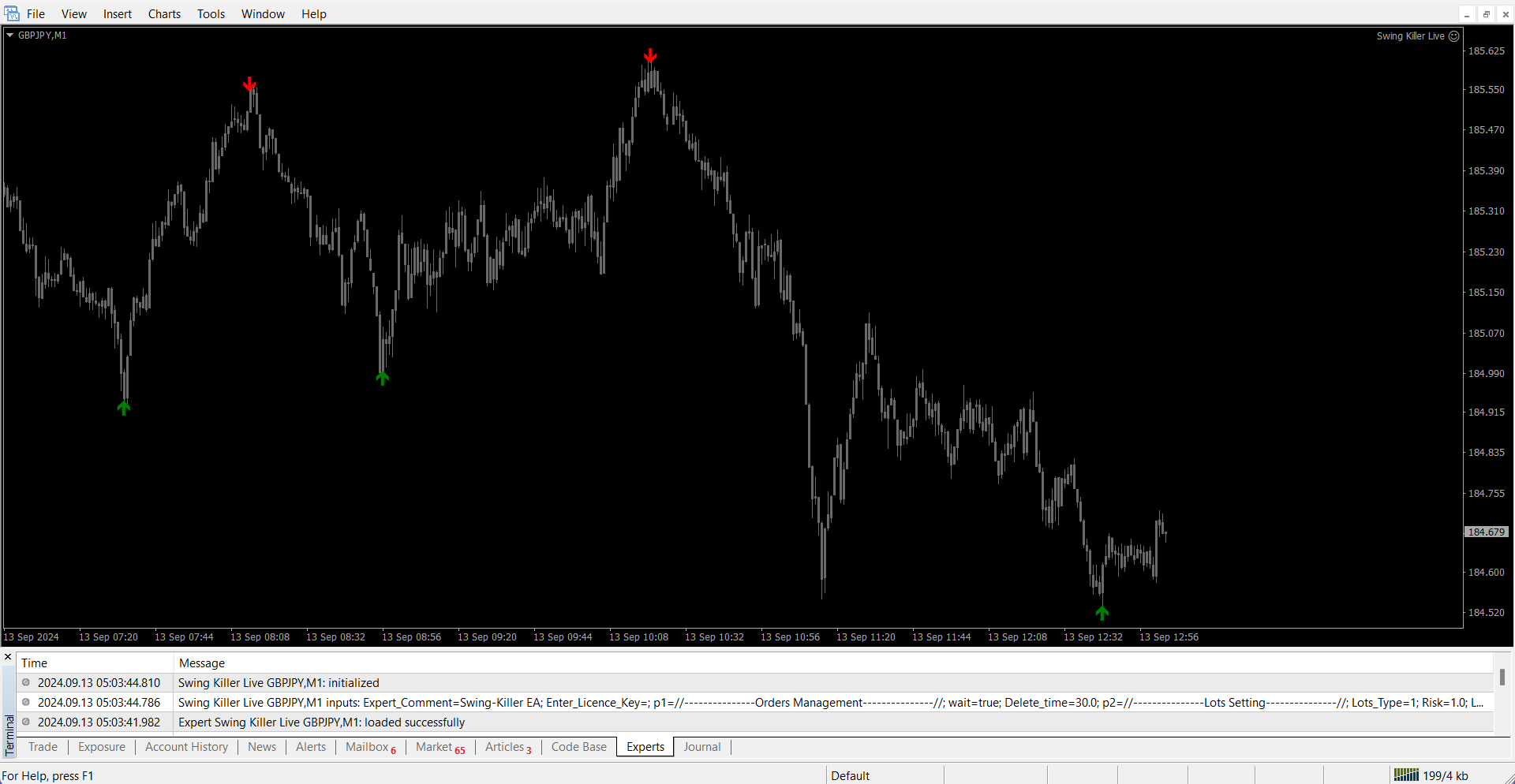Close the Terminal panel
Screen dimensions: 1515x784
(8, 656)
